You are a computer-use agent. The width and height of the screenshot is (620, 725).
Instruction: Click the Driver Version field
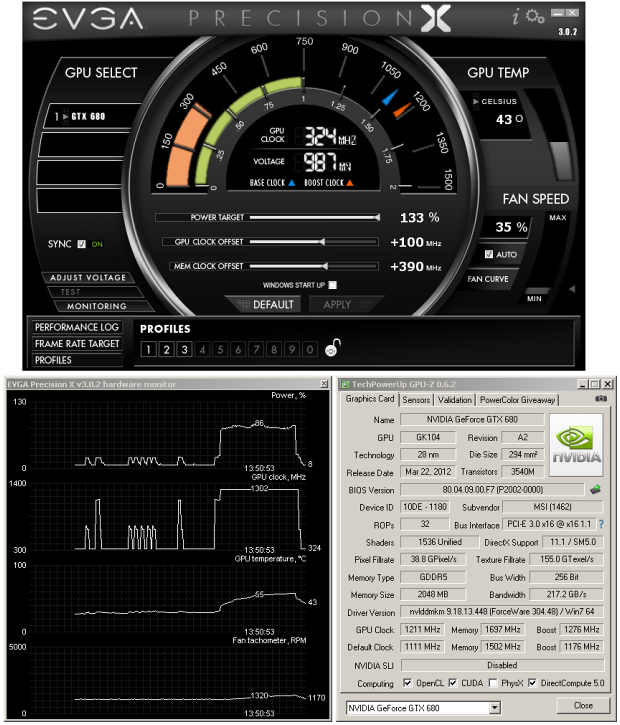502,612
